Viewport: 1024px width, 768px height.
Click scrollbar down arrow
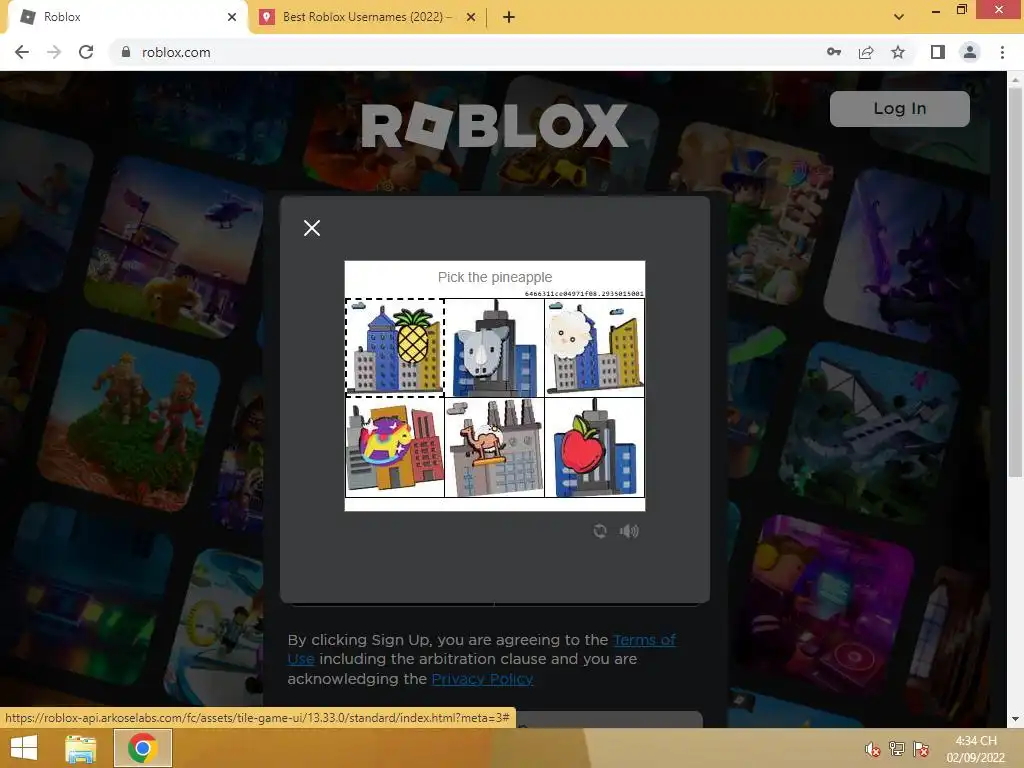pos(1015,719)
